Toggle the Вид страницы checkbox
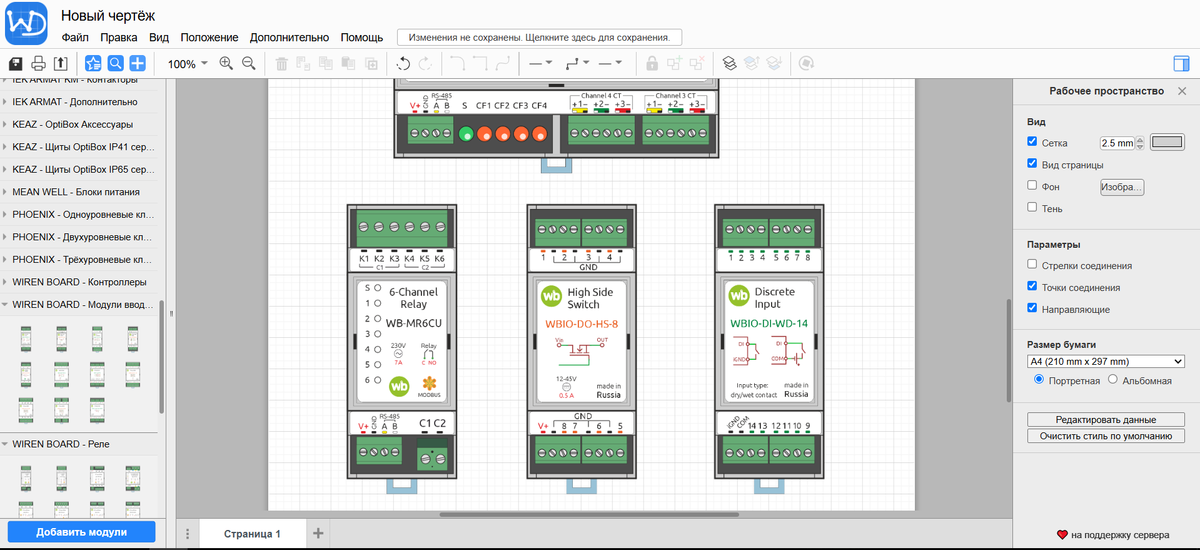 pyautogui.click(x=1033, y=163)
